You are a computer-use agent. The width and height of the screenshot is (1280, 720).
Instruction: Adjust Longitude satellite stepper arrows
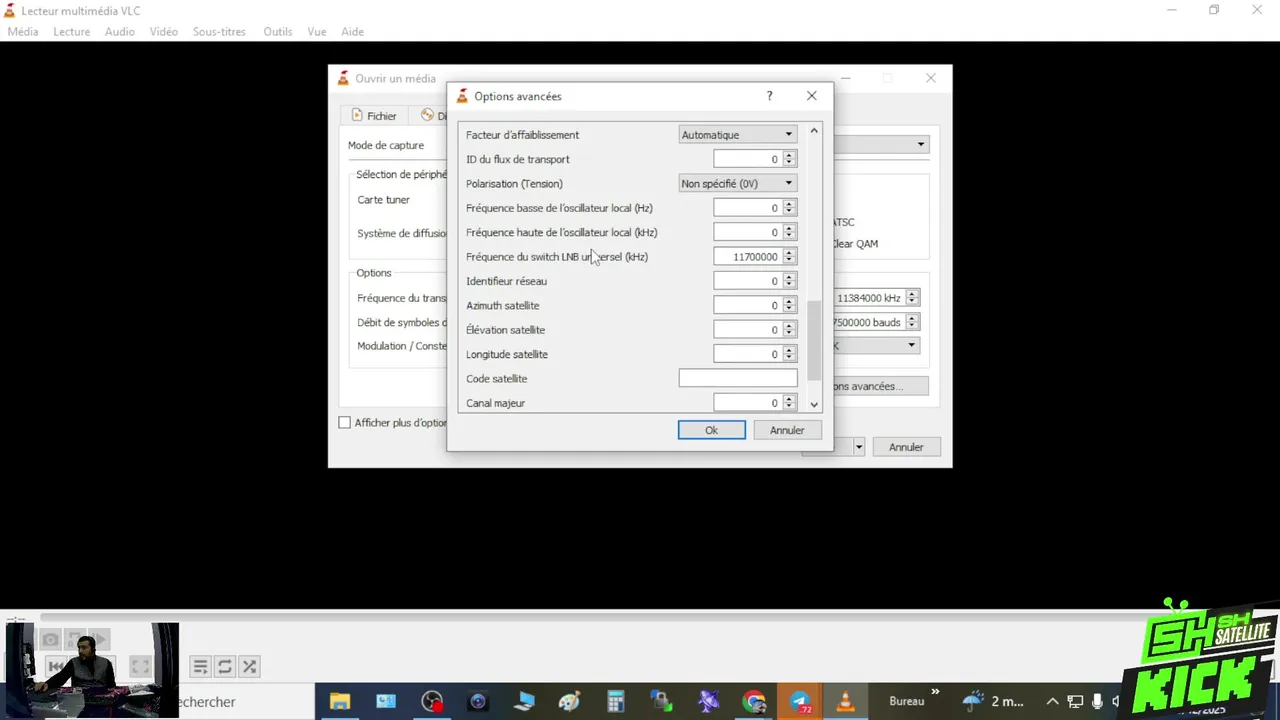click(x=789, y=354)
